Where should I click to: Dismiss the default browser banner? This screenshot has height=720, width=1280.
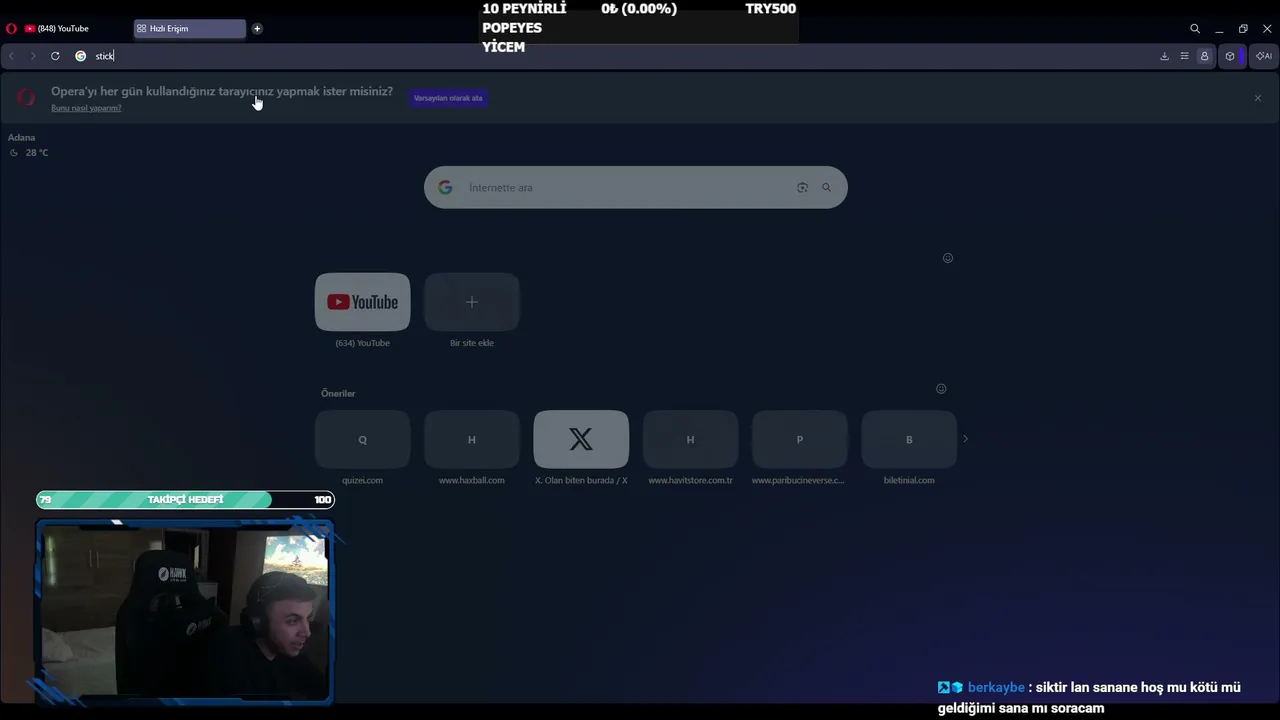pyautogui.click(x=1258, y=98)
